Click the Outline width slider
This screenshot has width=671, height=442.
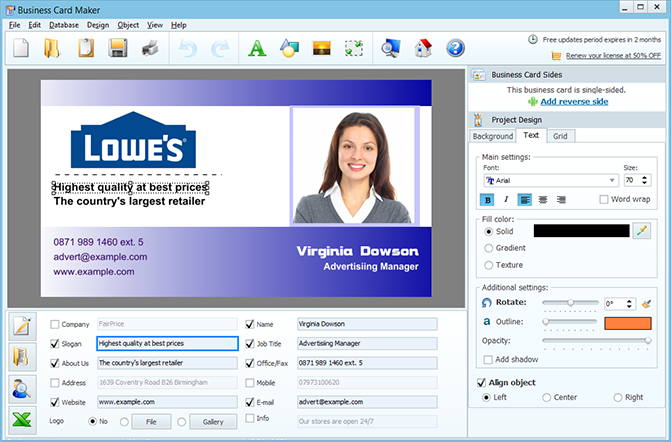point(570,321)
